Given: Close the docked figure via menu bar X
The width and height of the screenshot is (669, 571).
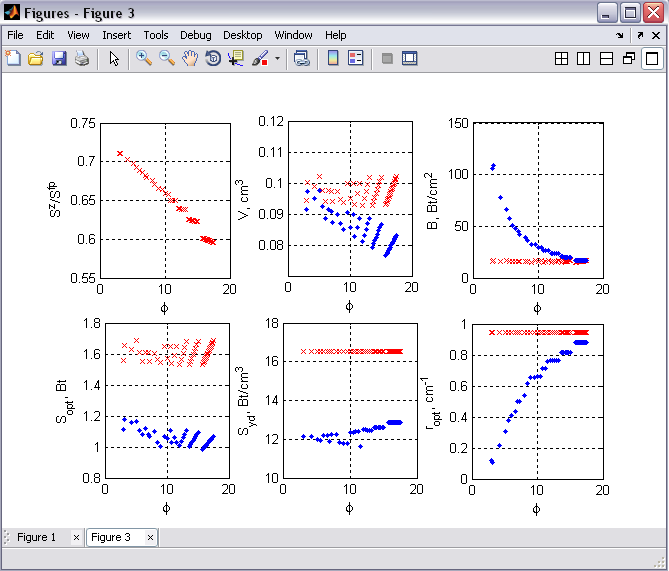Looking at the screenshot, I should [x=656, y=35].
